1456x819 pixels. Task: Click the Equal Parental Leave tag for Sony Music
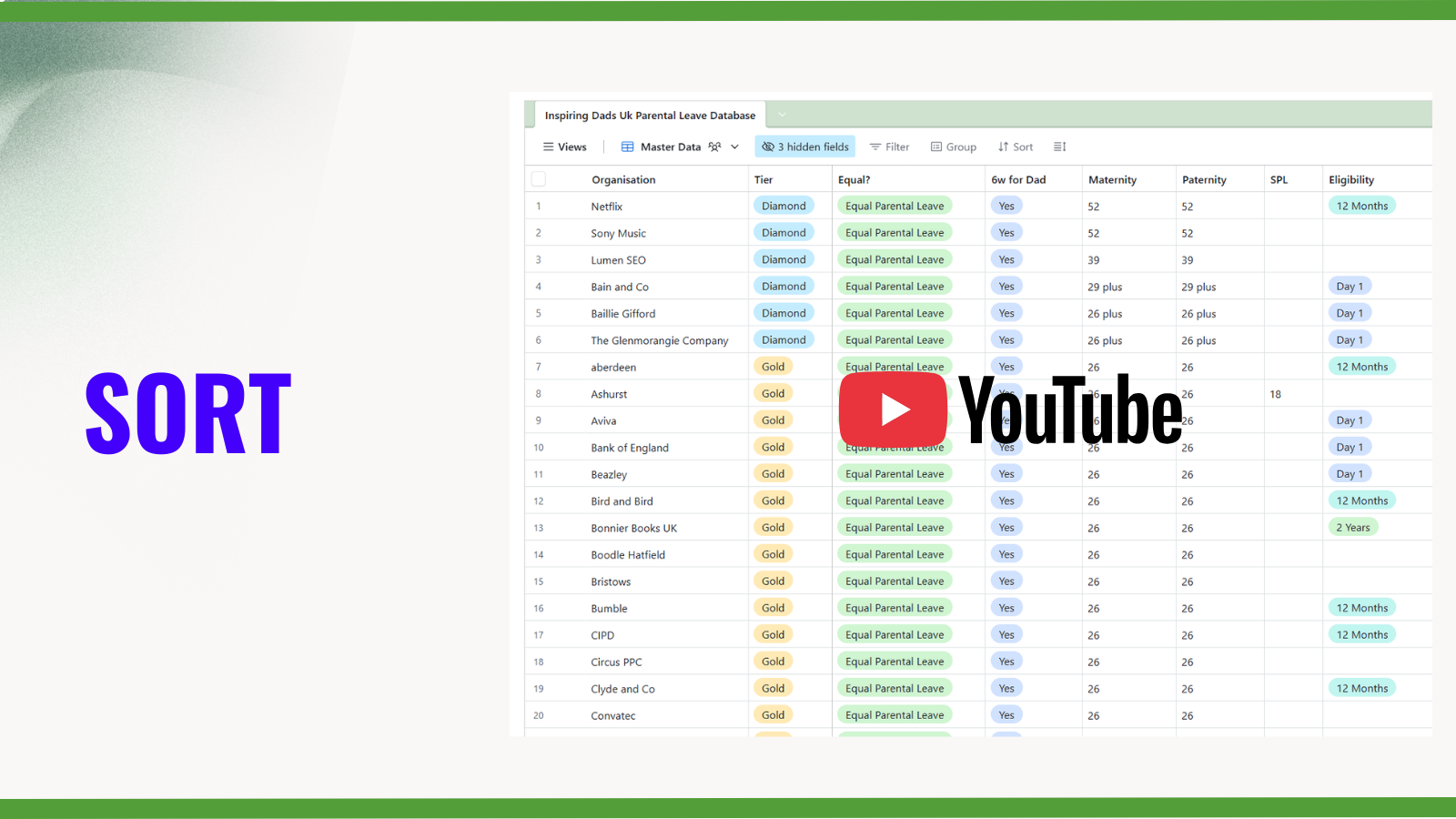coord(895,232)
